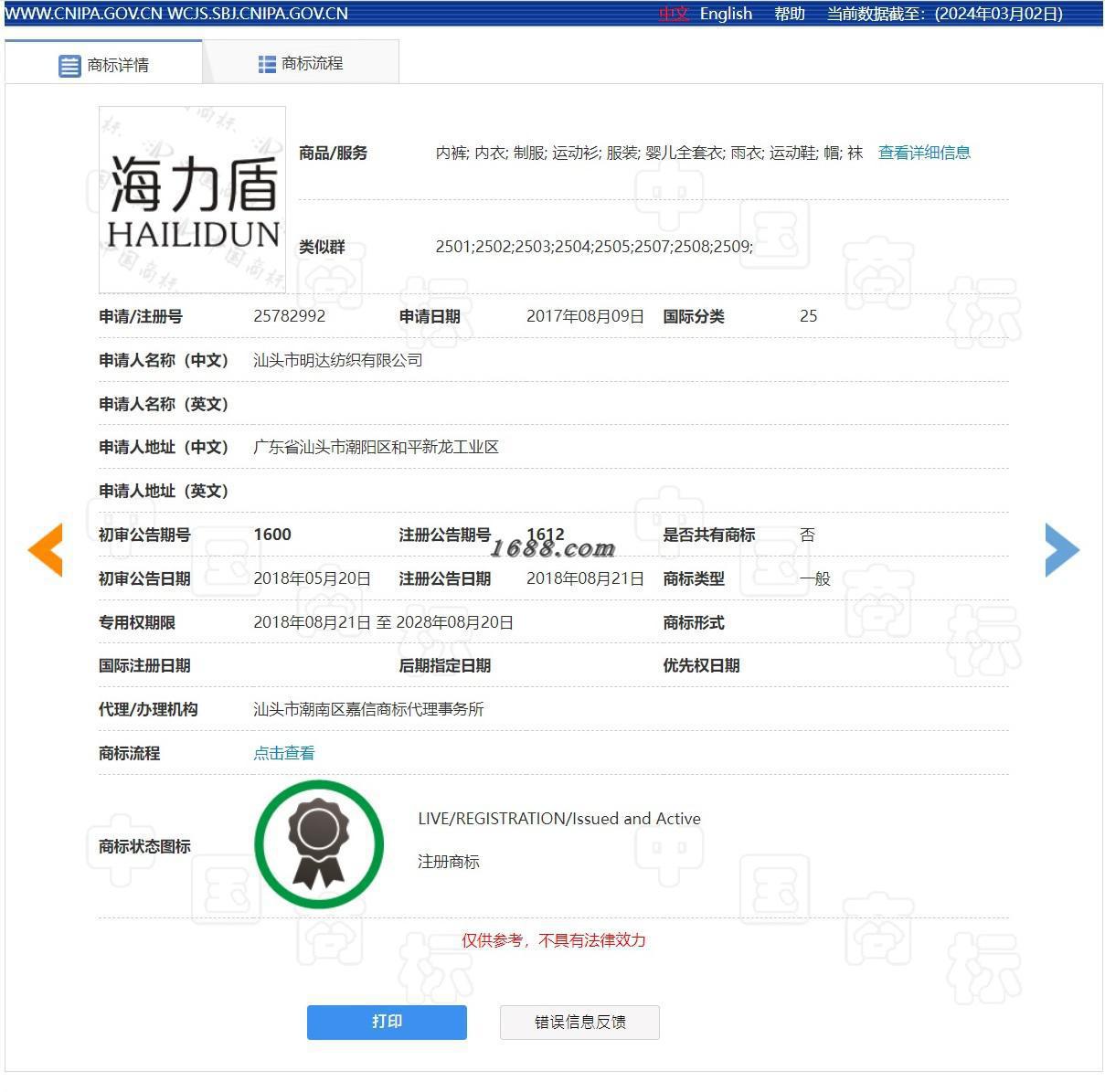Click applicant name 汕头市明达纺织有限公司
This screenshot has height=1092, width=1105.
[x=338, y=360]
